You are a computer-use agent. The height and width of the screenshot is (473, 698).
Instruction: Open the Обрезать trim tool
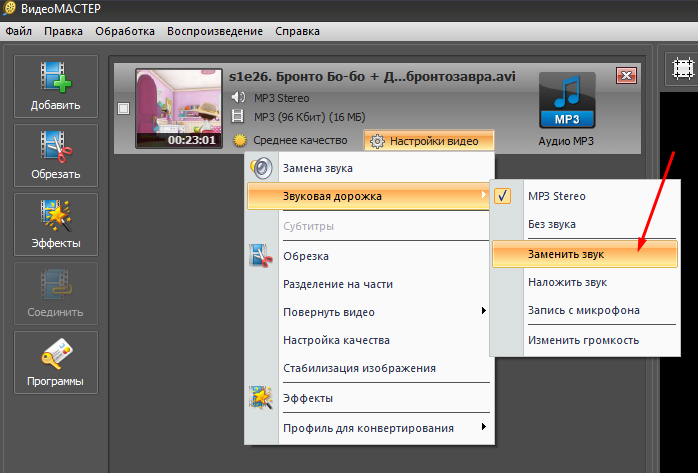(56, 156)
